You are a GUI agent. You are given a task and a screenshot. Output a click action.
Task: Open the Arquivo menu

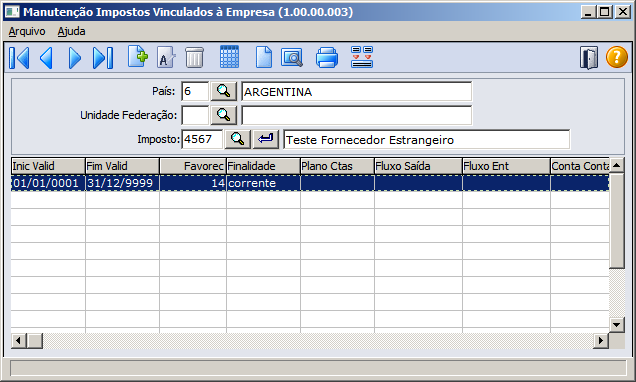[x=27, y=31]
